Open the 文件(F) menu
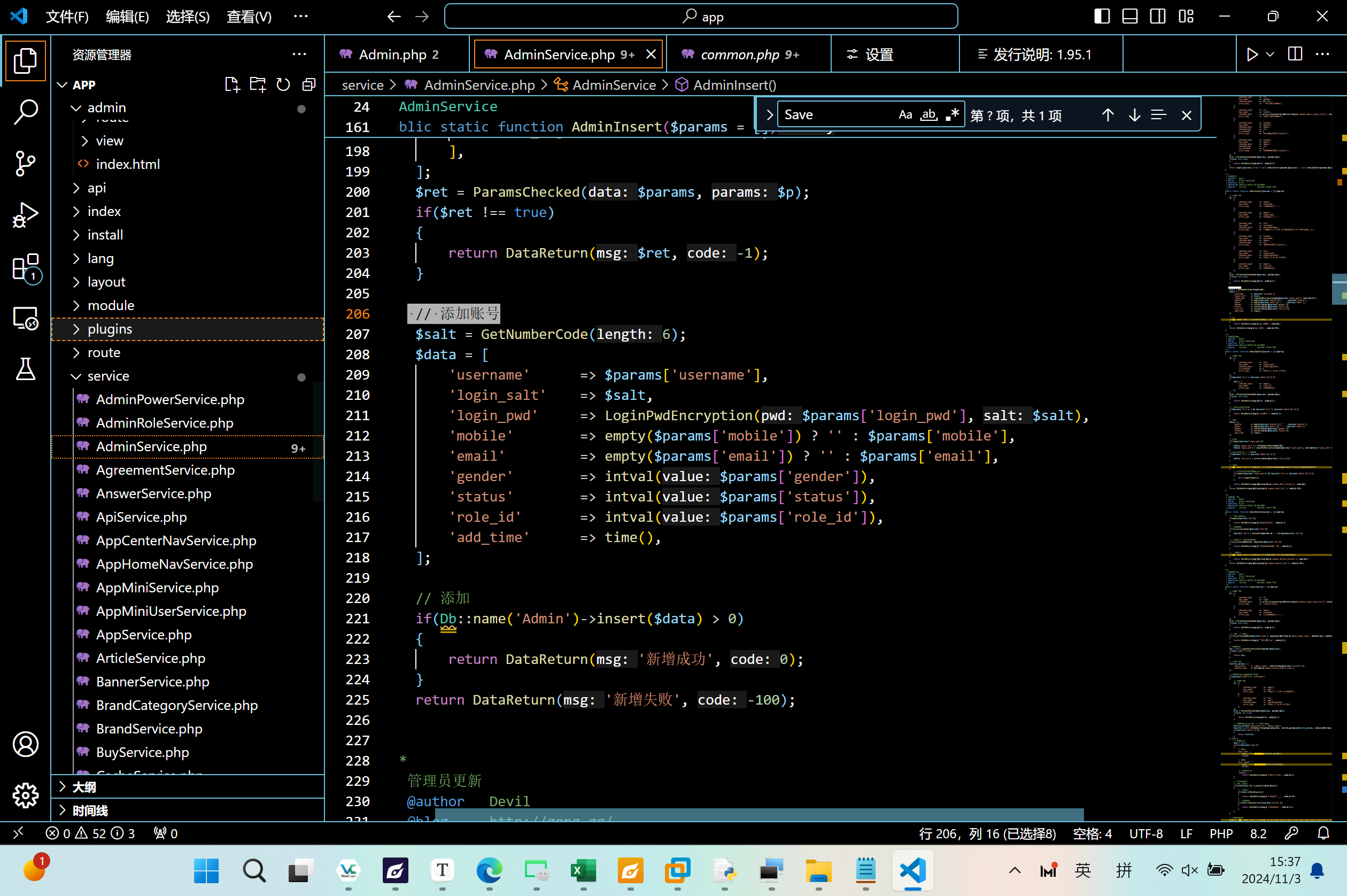 coord(67,17)
